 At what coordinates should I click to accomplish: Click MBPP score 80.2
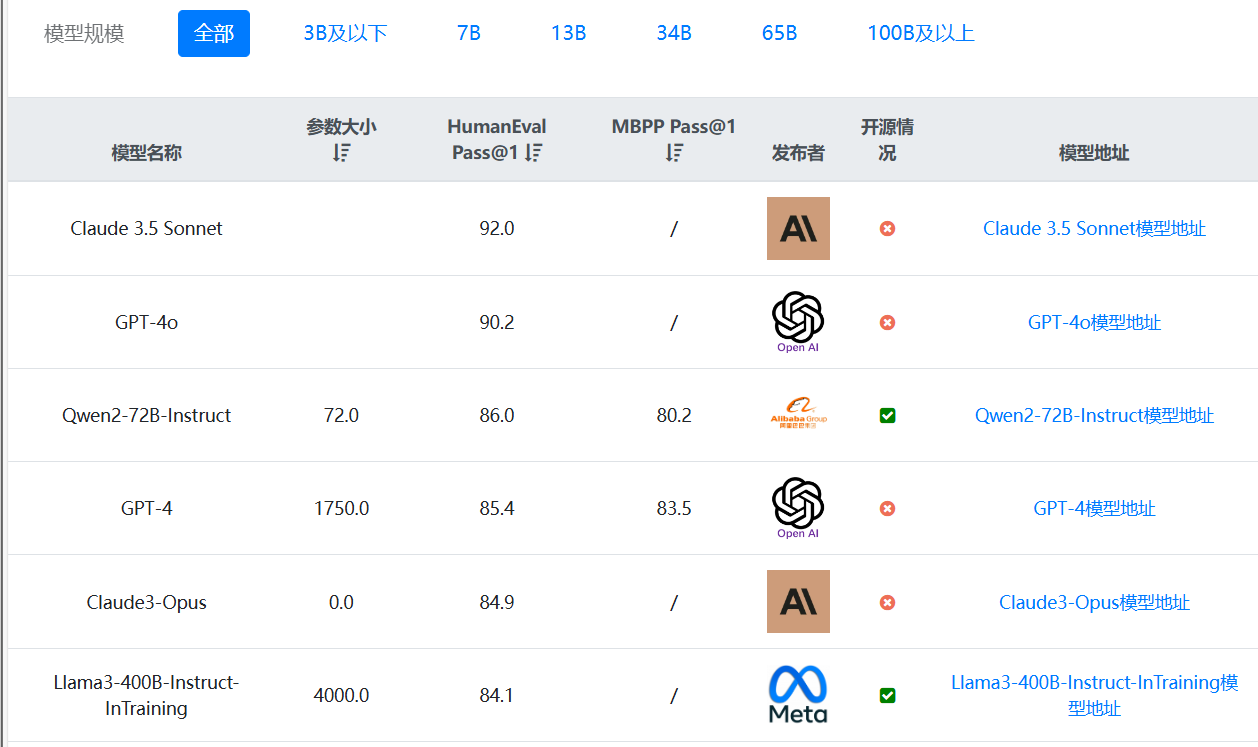(674, 415)
